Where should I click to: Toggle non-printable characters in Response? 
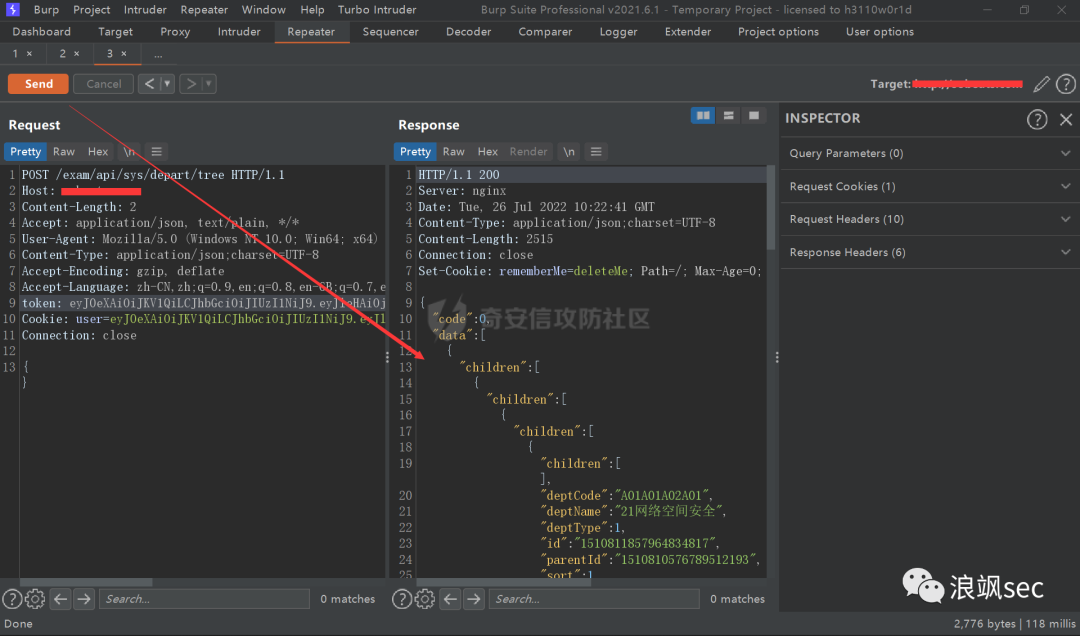coord(569,152)
